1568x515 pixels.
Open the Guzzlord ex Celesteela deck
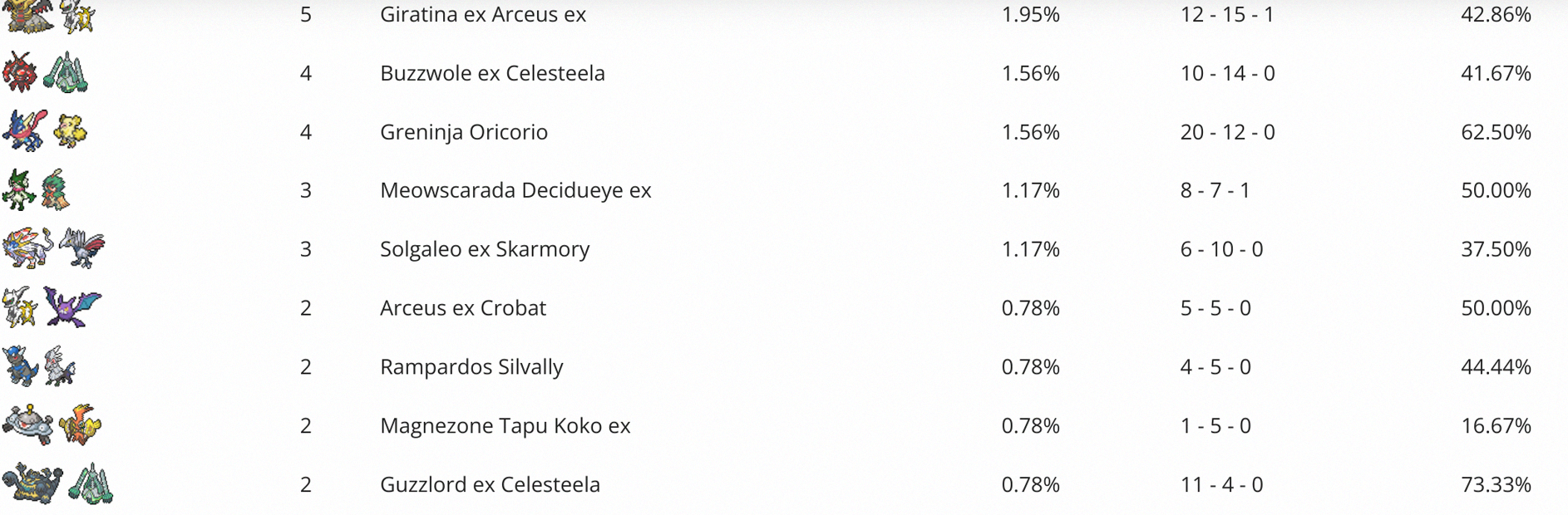(x=490, y=484)
